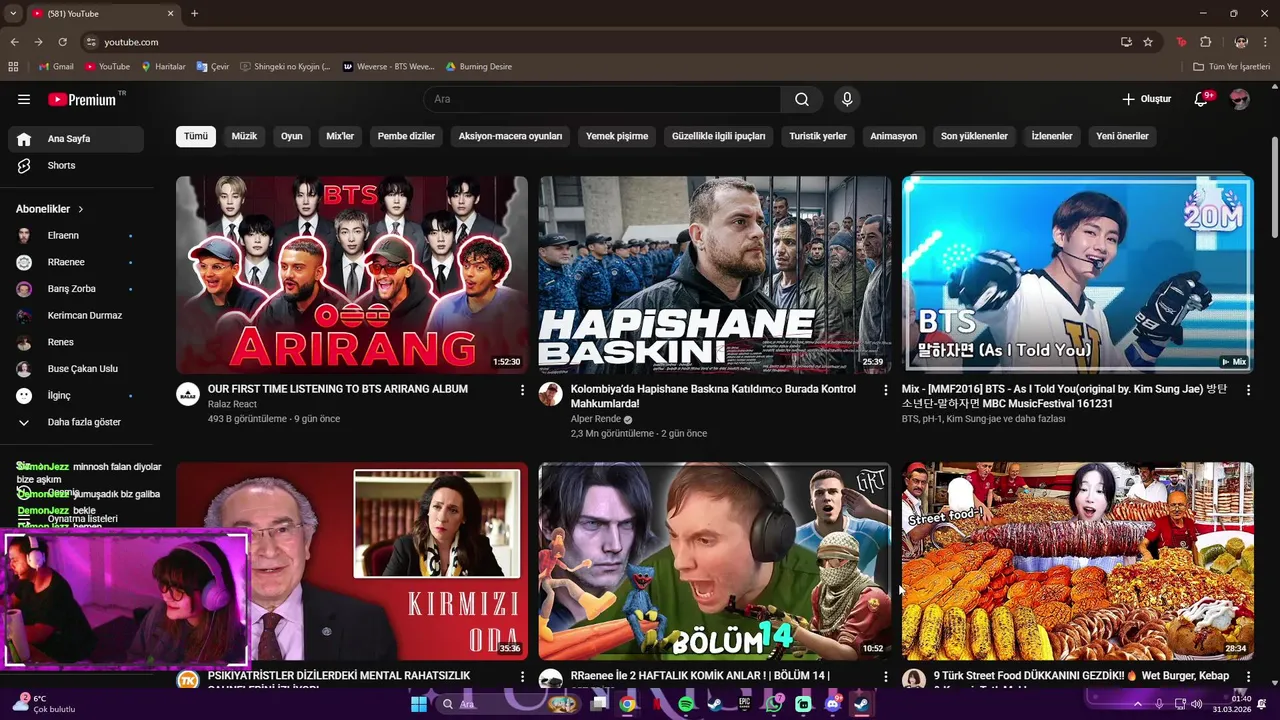
Task: Play the Hapishane Baskını video thumbnail
Action: [714, 275]
